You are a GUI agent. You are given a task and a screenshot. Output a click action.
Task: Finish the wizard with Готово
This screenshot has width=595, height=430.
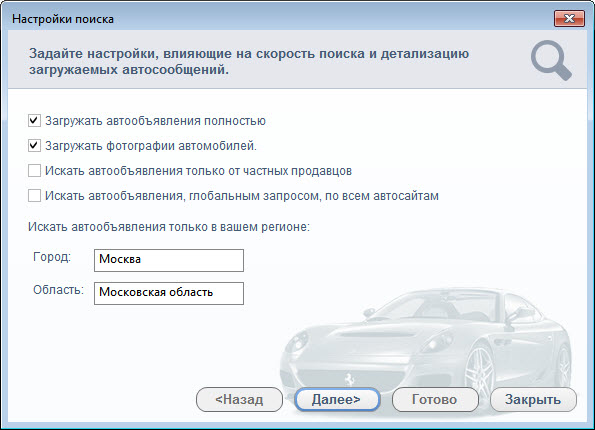pos(435,400)
